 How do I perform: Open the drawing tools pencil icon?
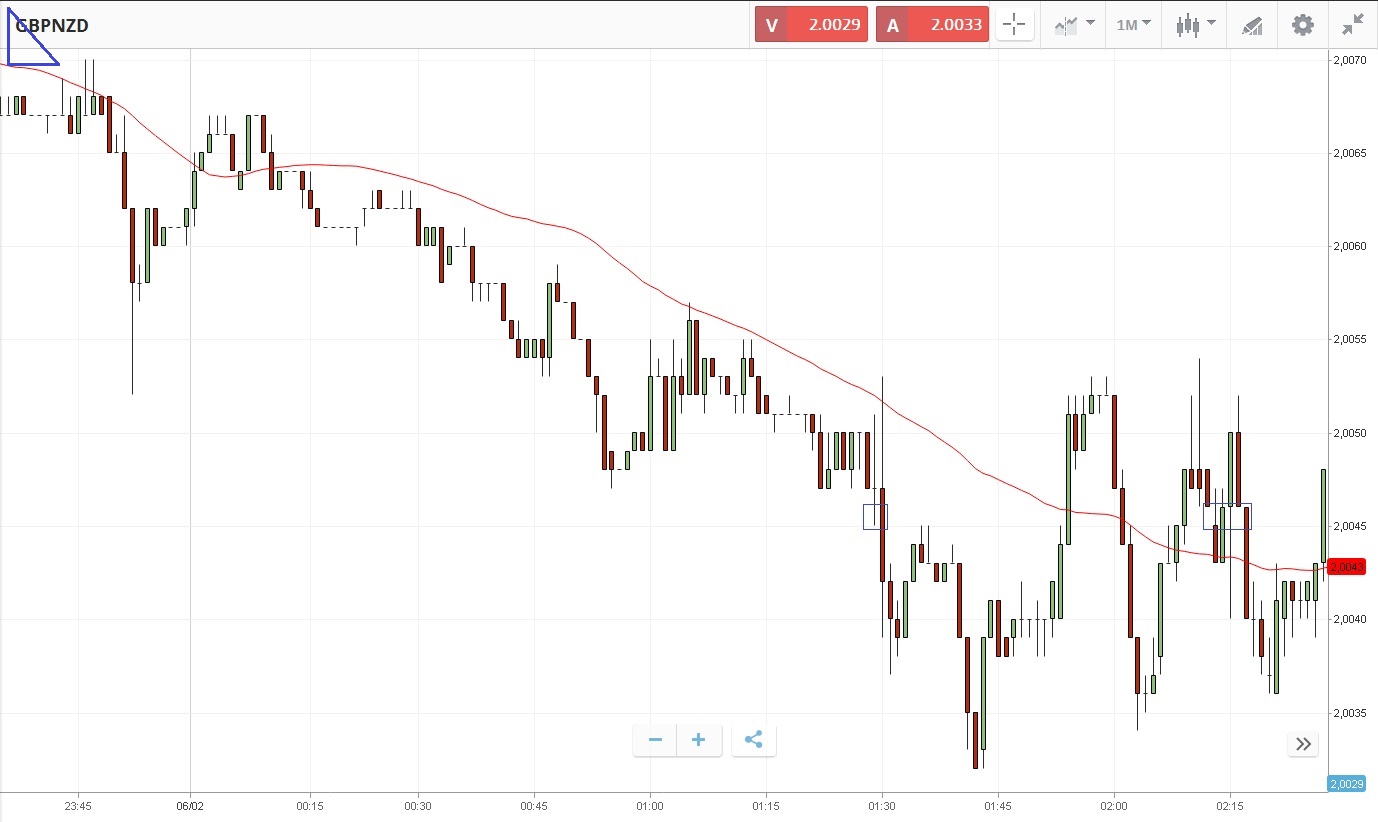coord(1252,25)
